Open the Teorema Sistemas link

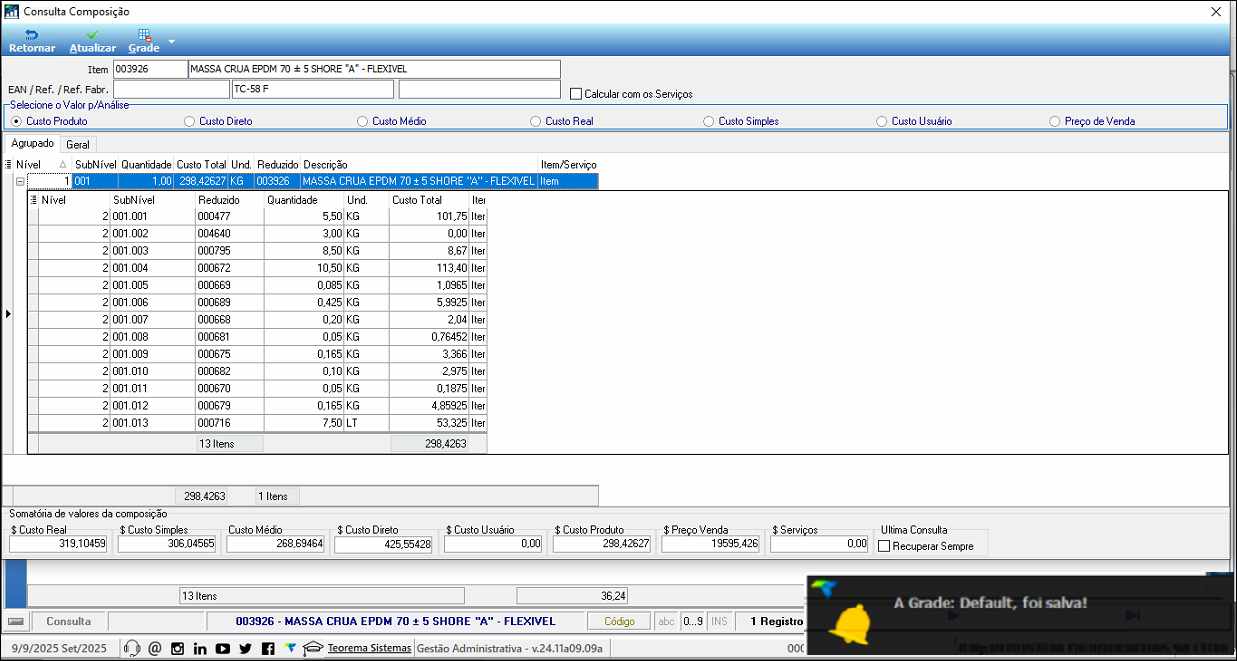369,648
